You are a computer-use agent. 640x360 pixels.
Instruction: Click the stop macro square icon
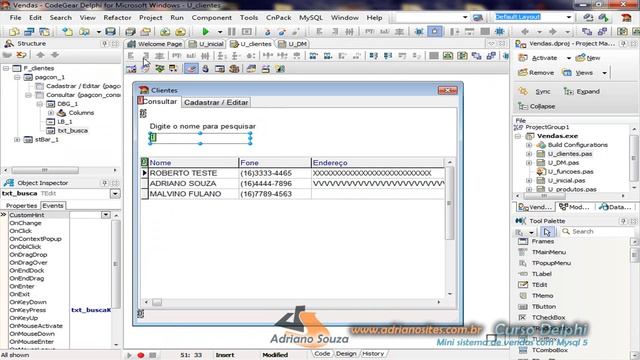click(153, 355)
